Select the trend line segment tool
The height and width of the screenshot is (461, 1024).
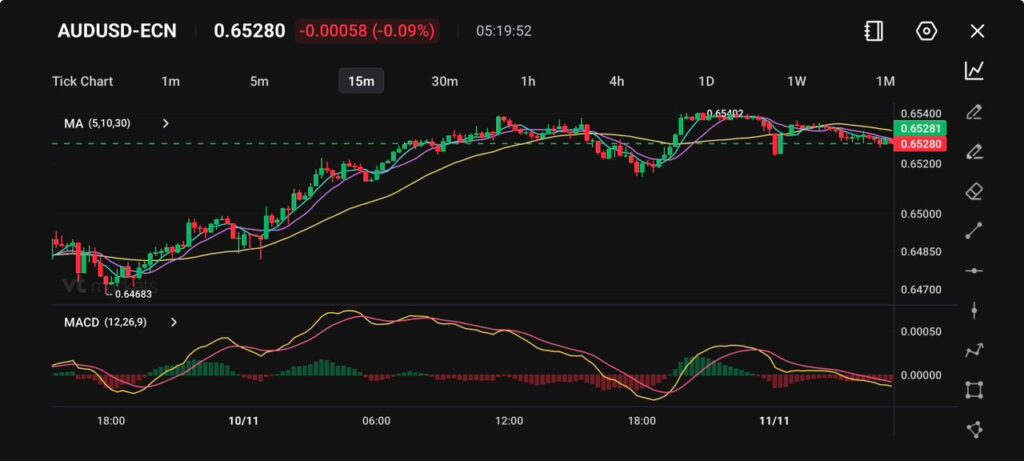(974, 231)
